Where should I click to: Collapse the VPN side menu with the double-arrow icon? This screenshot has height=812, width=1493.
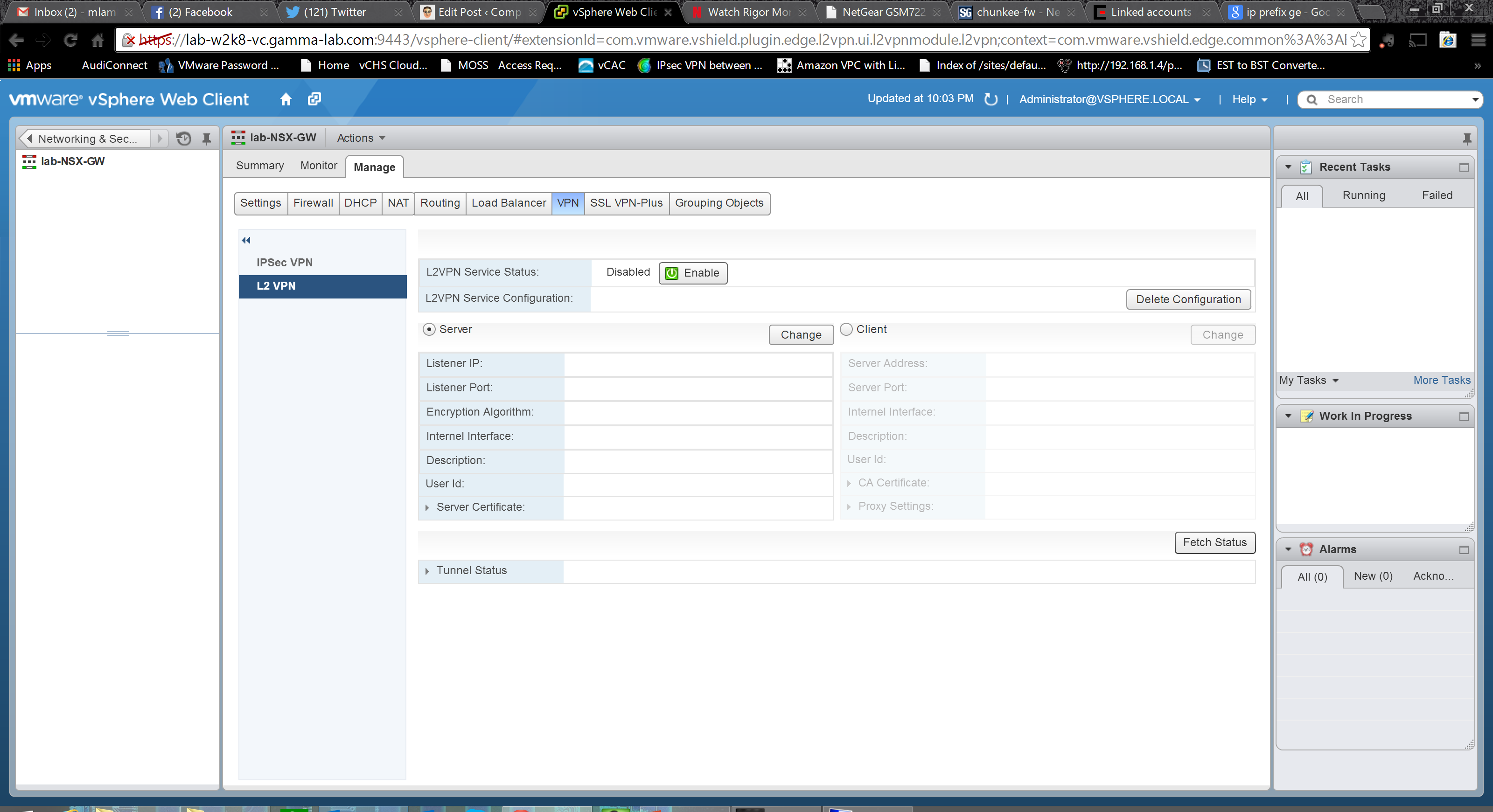pyautogui.click(x=246, y=240)
